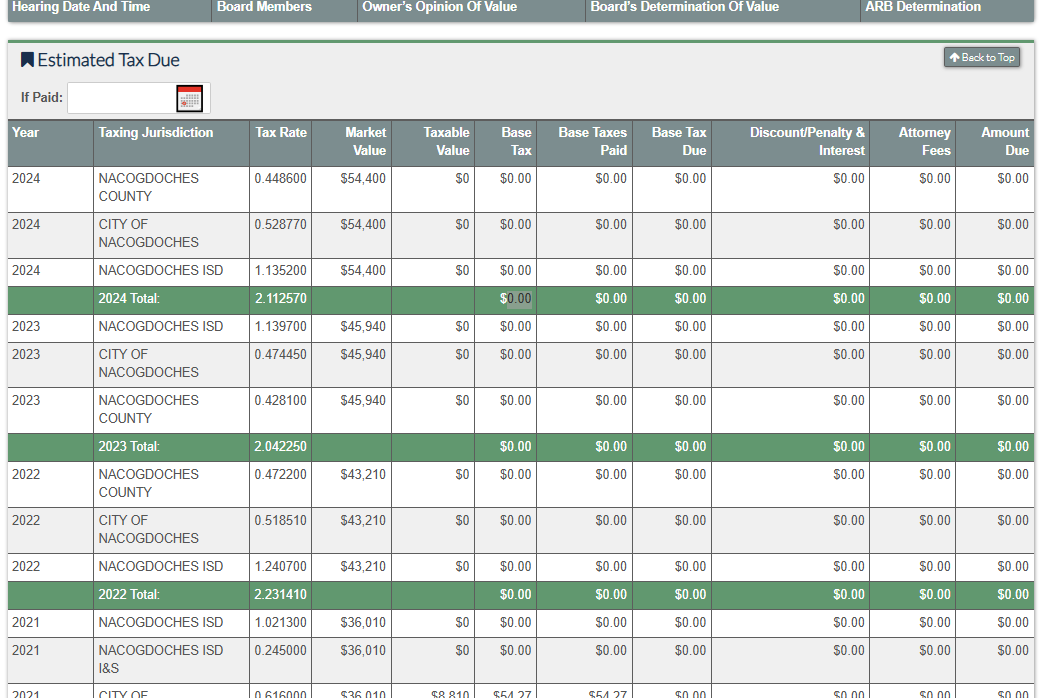1046x698 pixels.
Task: Click the NACOGDOCHES ISD I&S jurisdiction cell
Action: point(160,659)
